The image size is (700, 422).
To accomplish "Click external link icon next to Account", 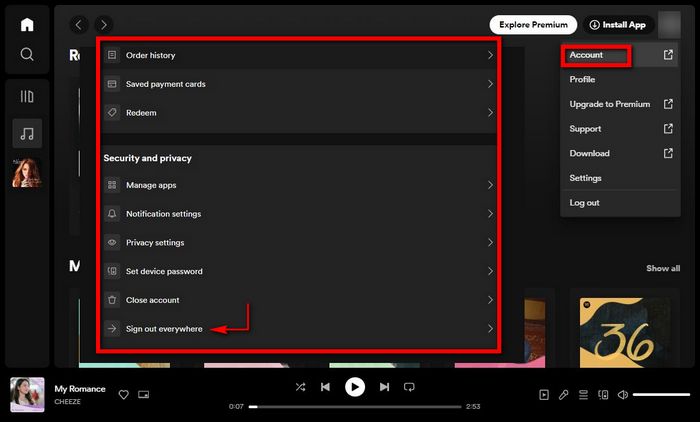I will pos(668,55).
